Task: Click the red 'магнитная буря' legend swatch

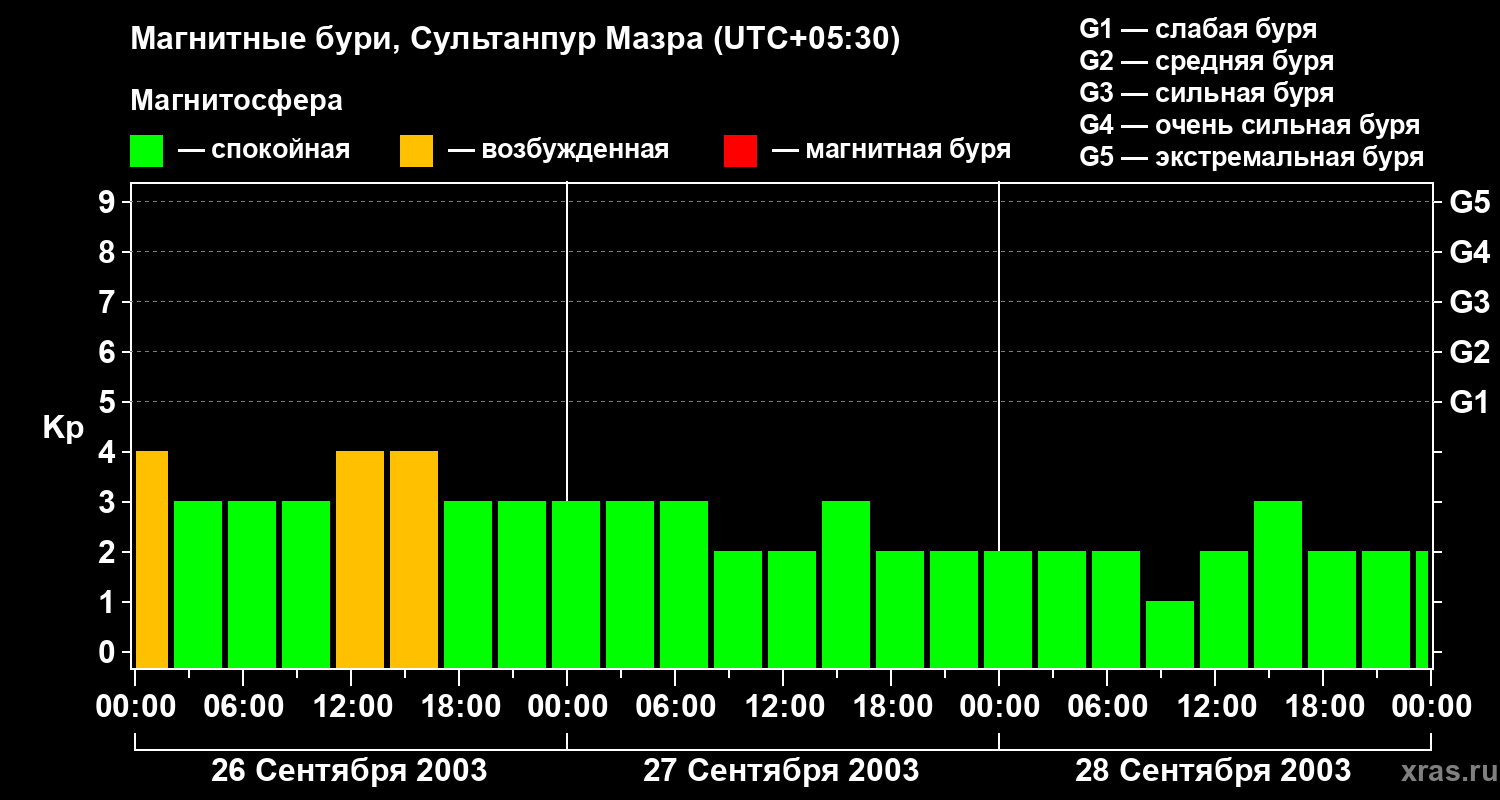Action: [740, 151]
